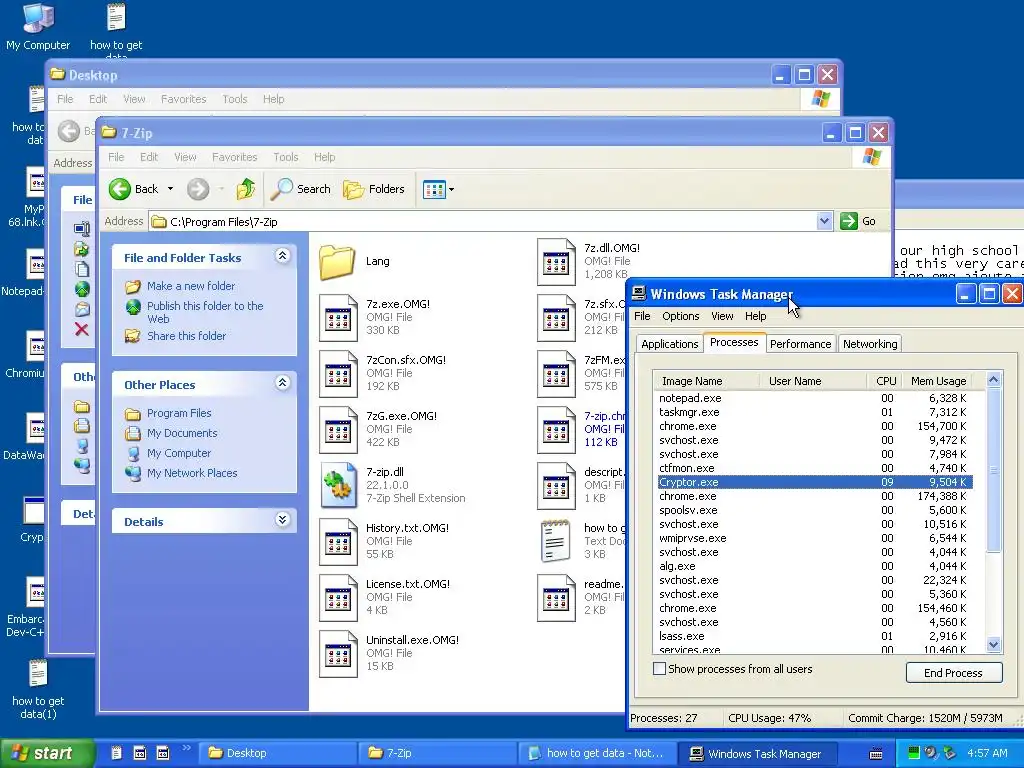Viewport: 1024px width, 768px height.
Task: Click Make a new folder task
Action: pos(191,286)
